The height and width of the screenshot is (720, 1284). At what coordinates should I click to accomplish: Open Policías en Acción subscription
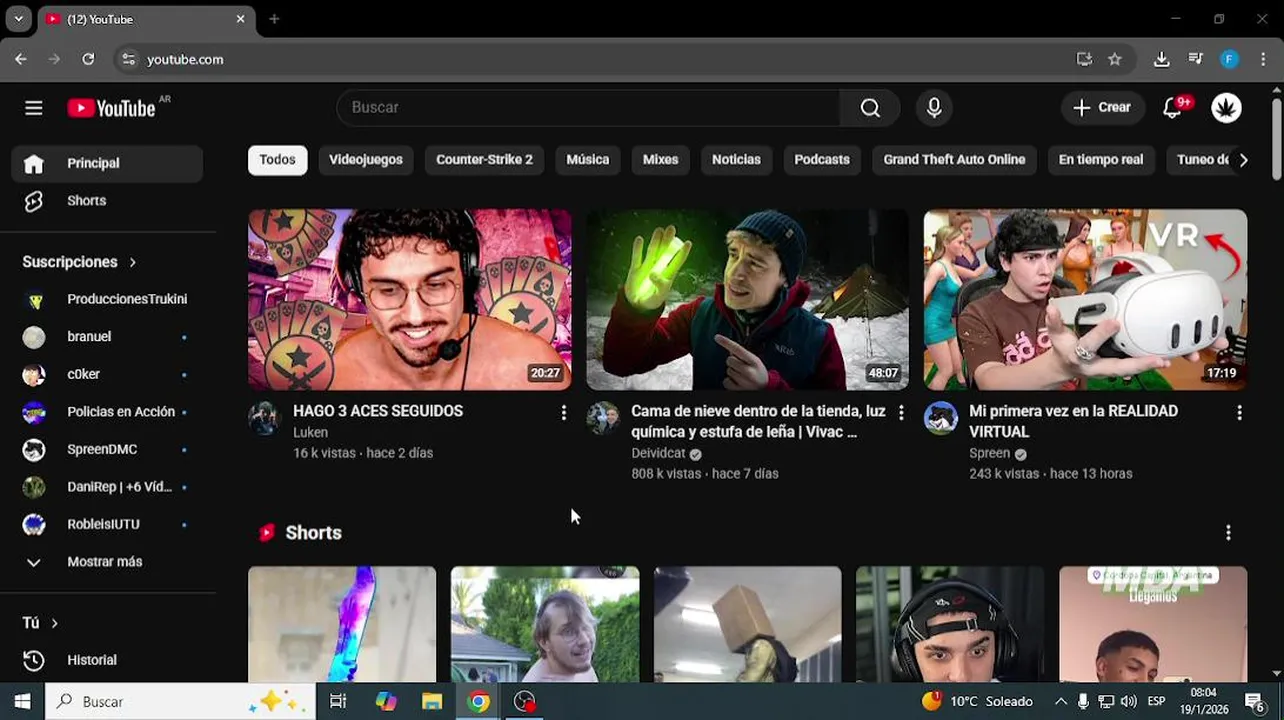coord(108,412)
